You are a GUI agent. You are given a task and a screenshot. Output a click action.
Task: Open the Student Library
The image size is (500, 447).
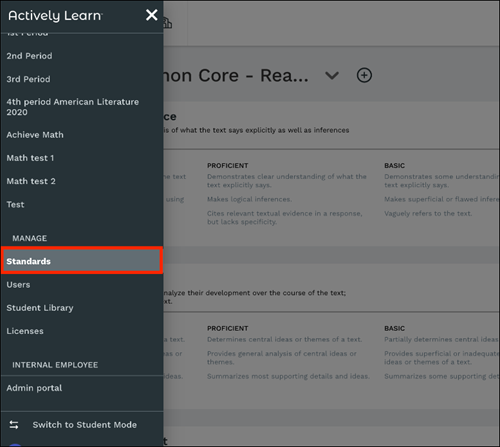point(40,308)
